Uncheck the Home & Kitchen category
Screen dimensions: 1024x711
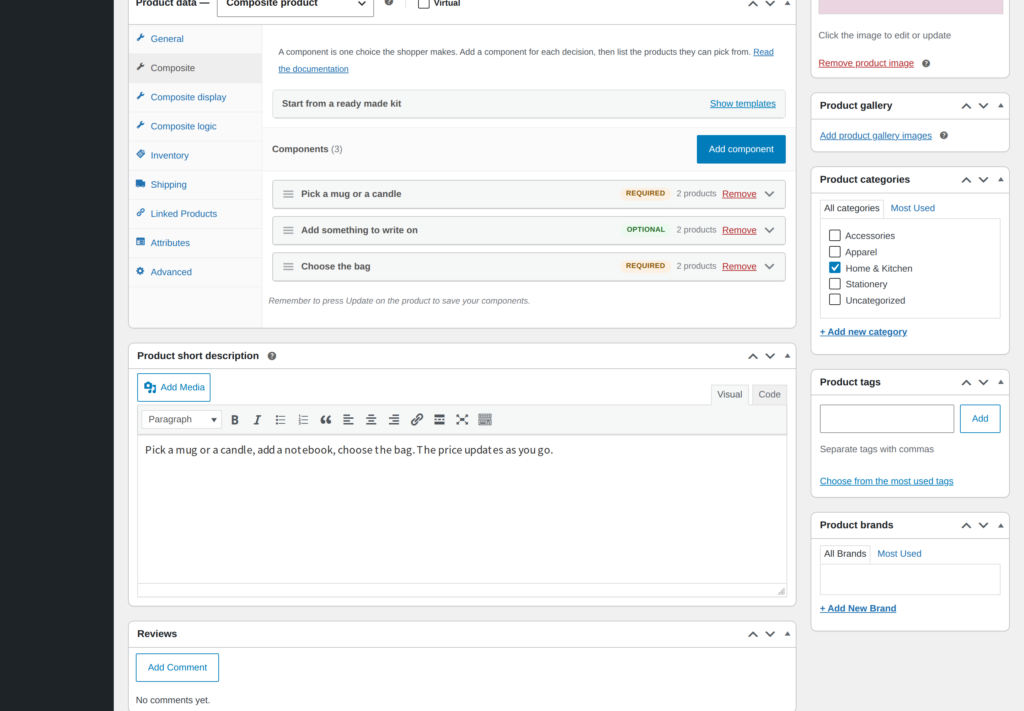pyautogui.click(x=835, y=268)
